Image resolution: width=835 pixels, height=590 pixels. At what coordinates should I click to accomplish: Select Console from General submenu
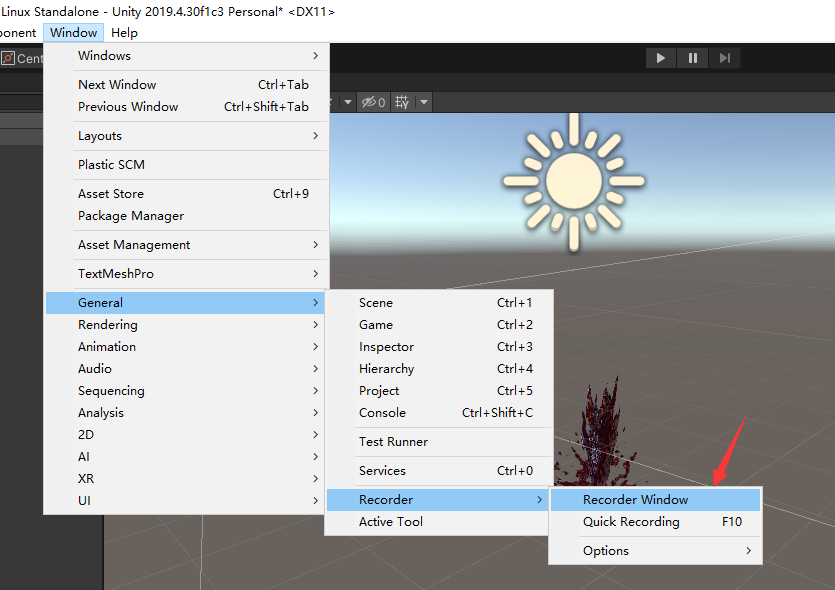pyautogui.click(x=382, y=412)
